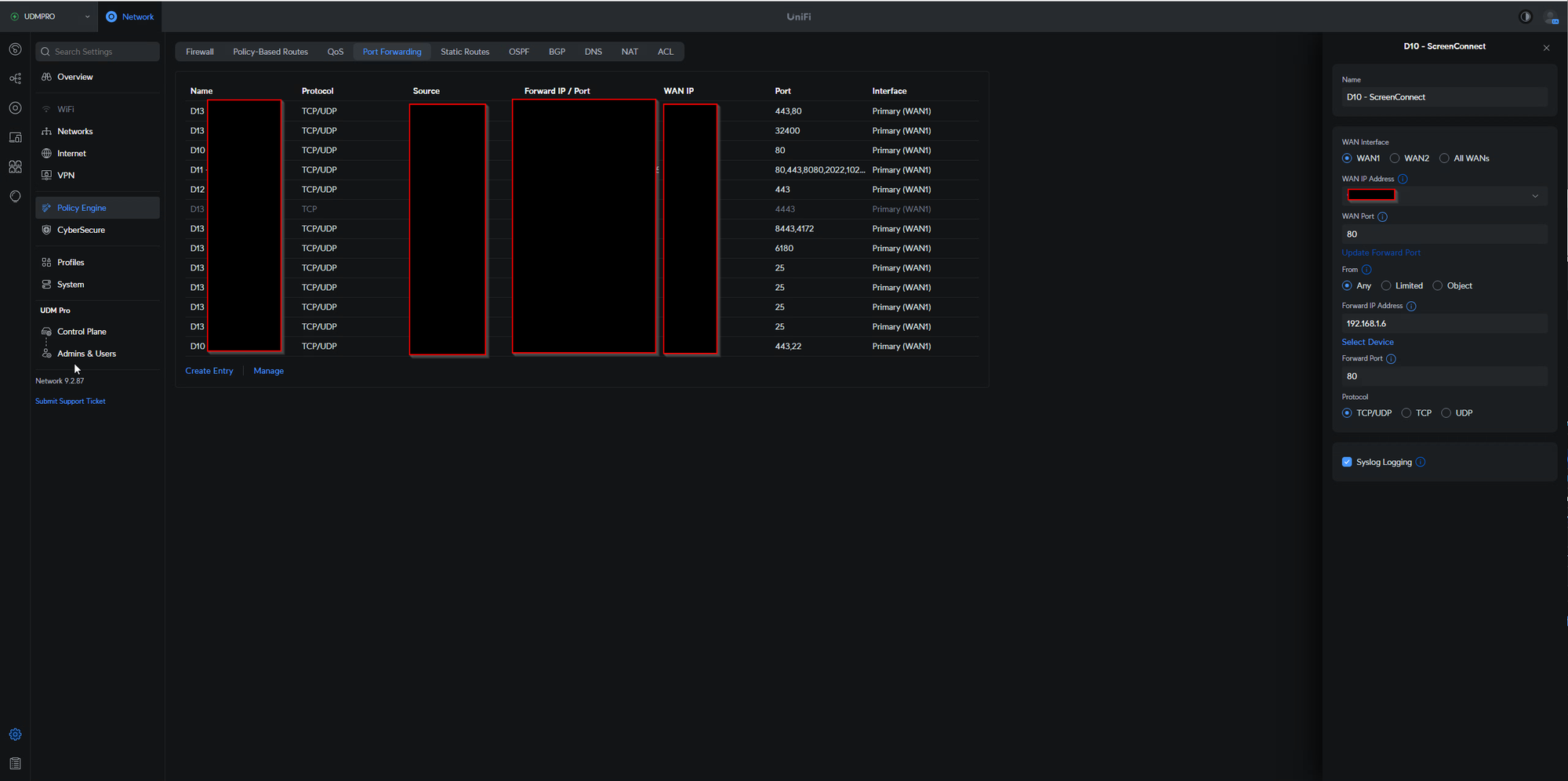The image size is (1568, 781).
Task: Click the Search Settings field
Action: (x=98, y=52)
